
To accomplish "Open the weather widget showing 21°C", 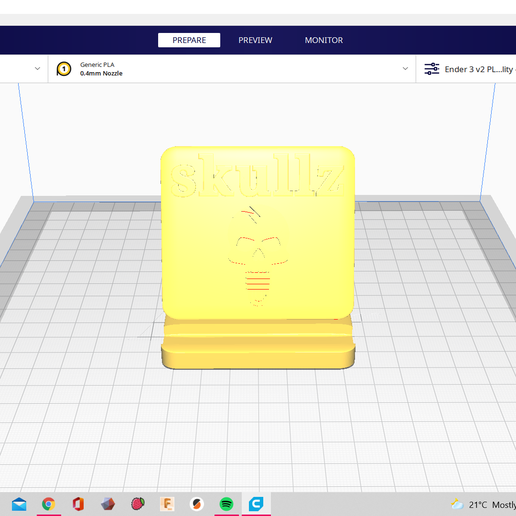I will coord(483,505).
